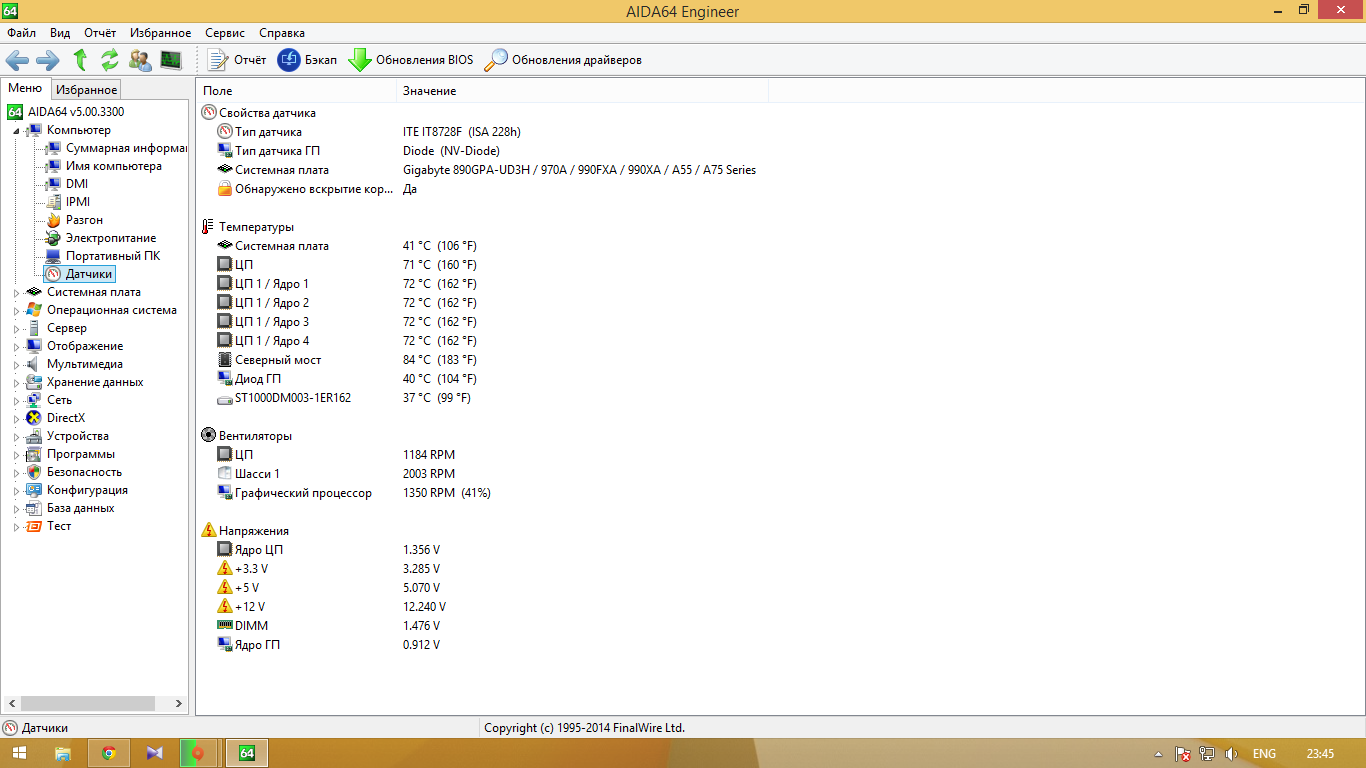The width and height of the screenshot is (1366, 768).
Task: Open the Вид menu
Action: pos(60,33)
